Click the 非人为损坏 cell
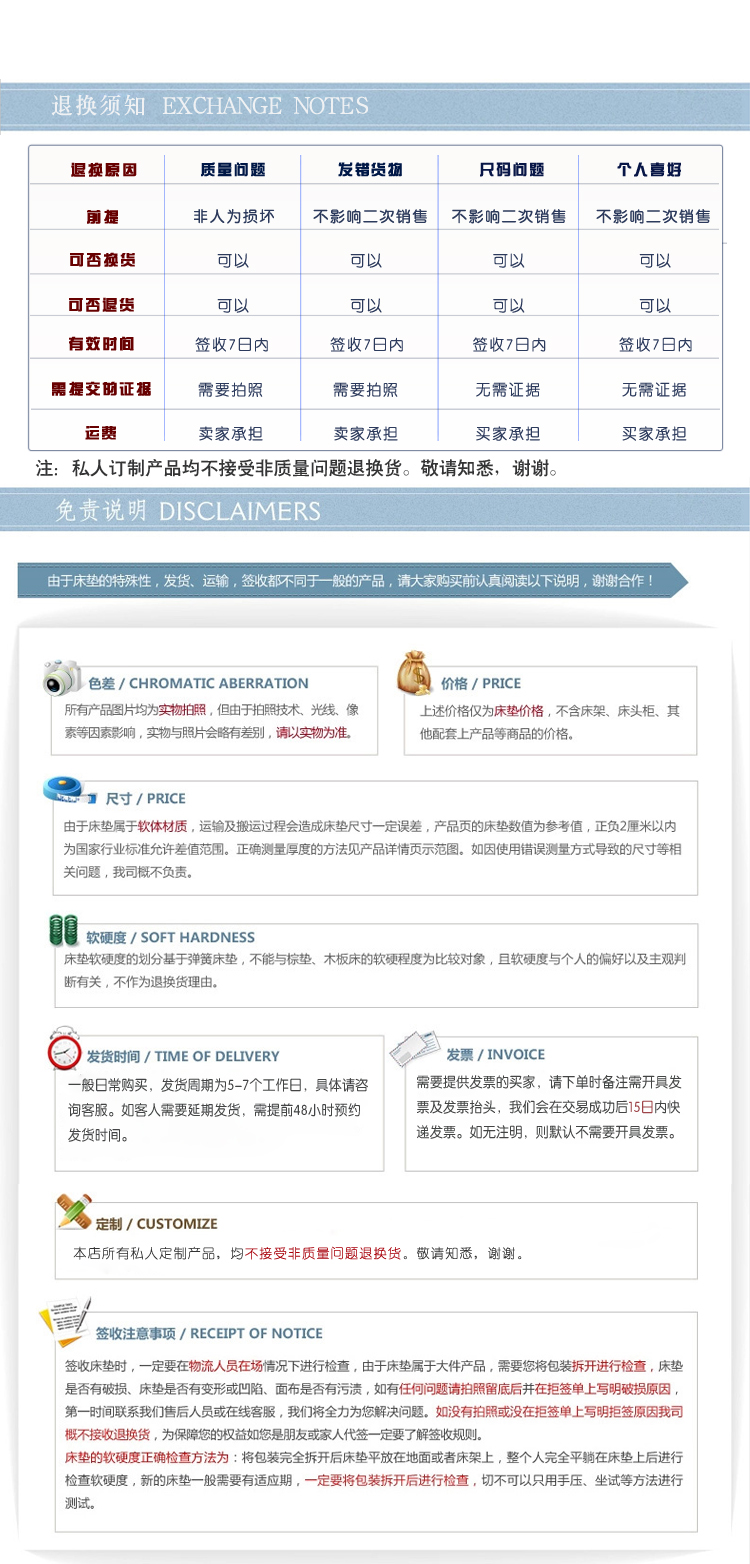Viewport: 750px width, 1564px height. coord(233,216)
